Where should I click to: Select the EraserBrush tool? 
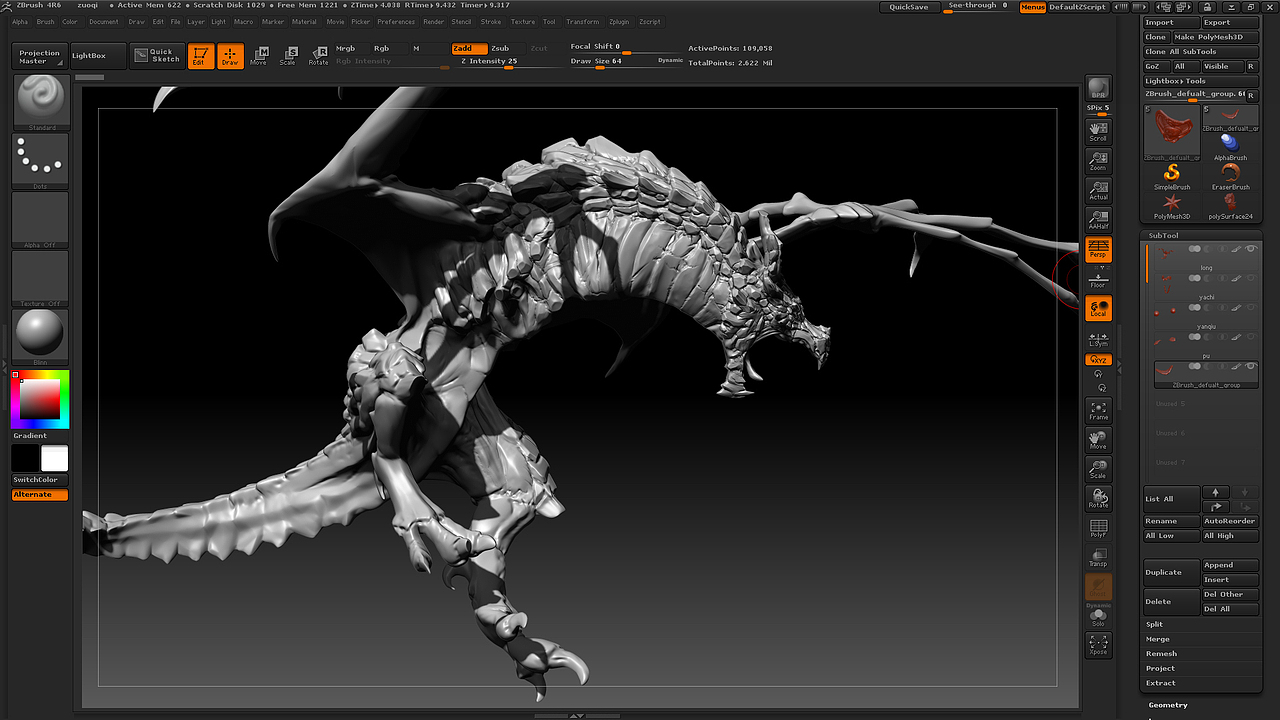pos(1230,176)
